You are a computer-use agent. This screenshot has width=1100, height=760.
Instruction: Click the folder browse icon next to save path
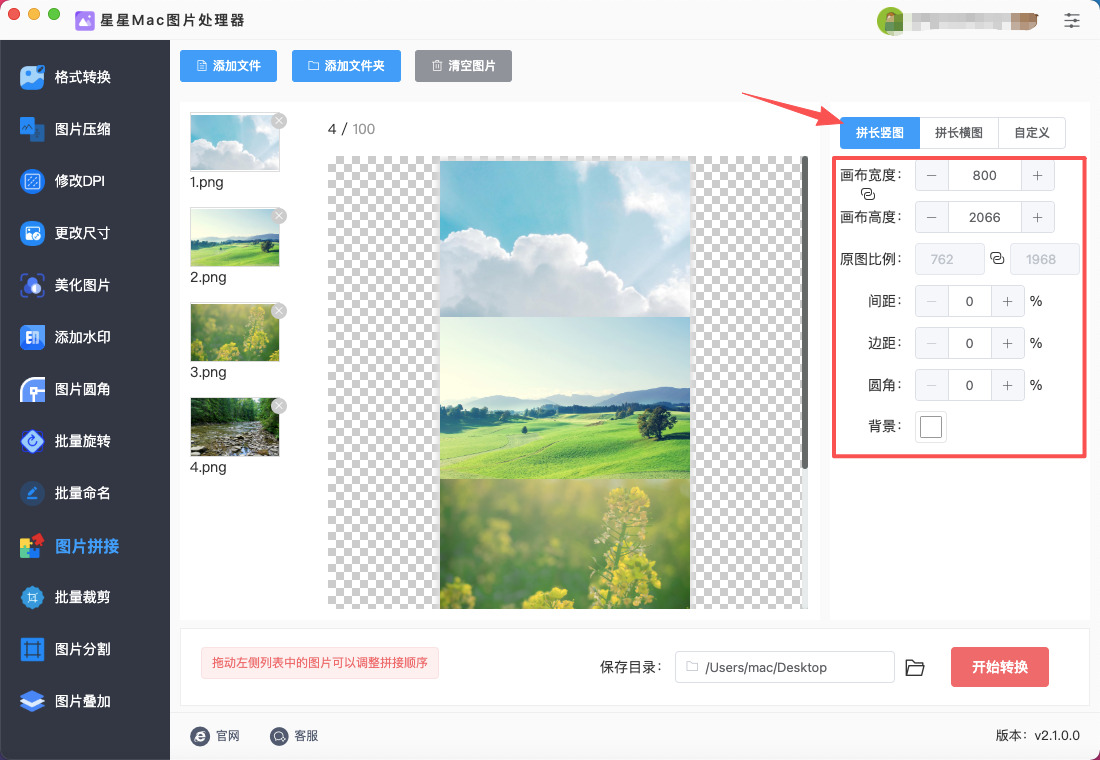tap(914, 667)
